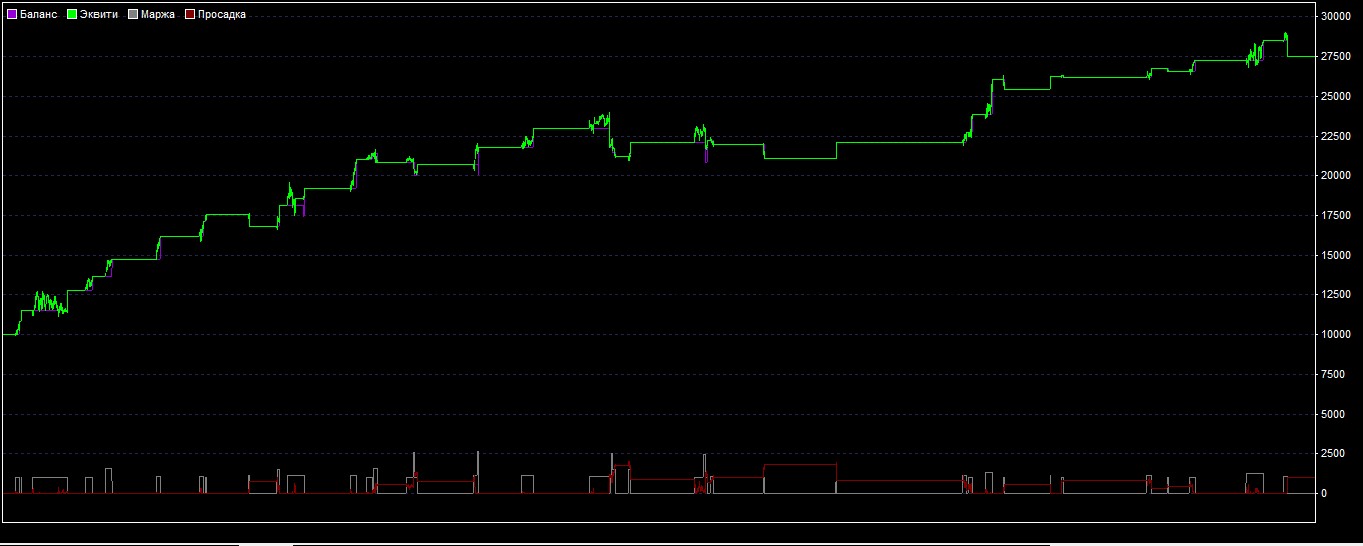Click the 25000 axis label
The width and height of the screenshot is (1363, 546).
[x=1336, y=97]
